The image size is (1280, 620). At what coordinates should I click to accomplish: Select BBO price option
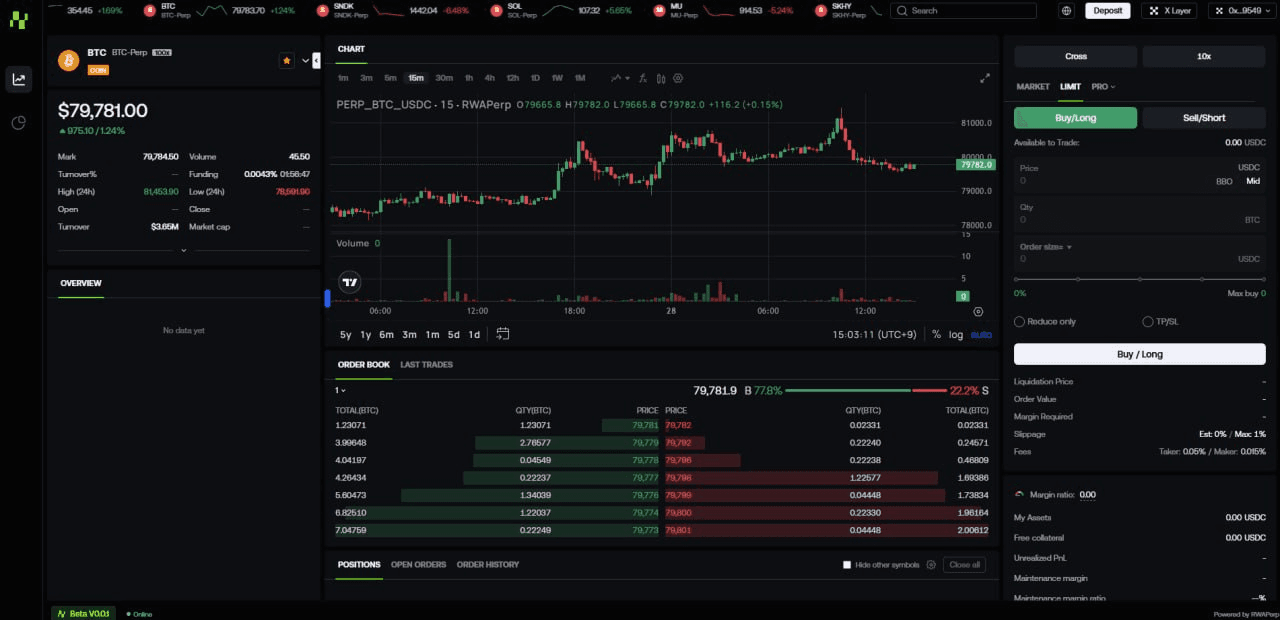coord(1224,181)
